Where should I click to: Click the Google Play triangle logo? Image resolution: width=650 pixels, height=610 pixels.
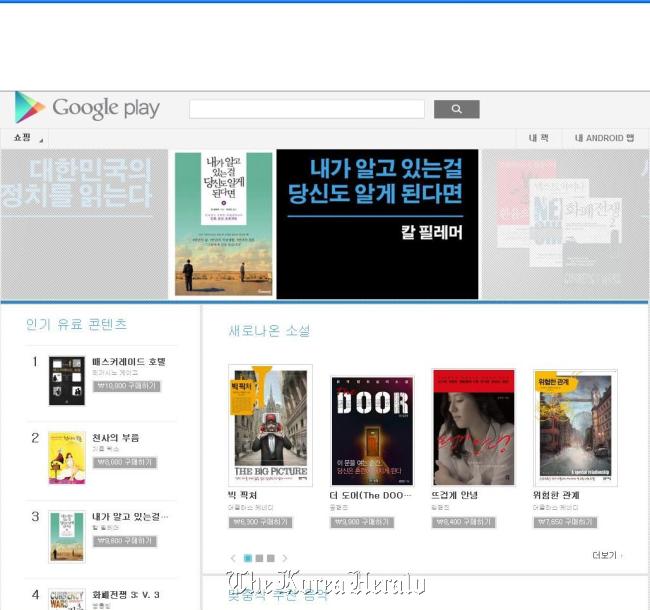coord(29,108)
